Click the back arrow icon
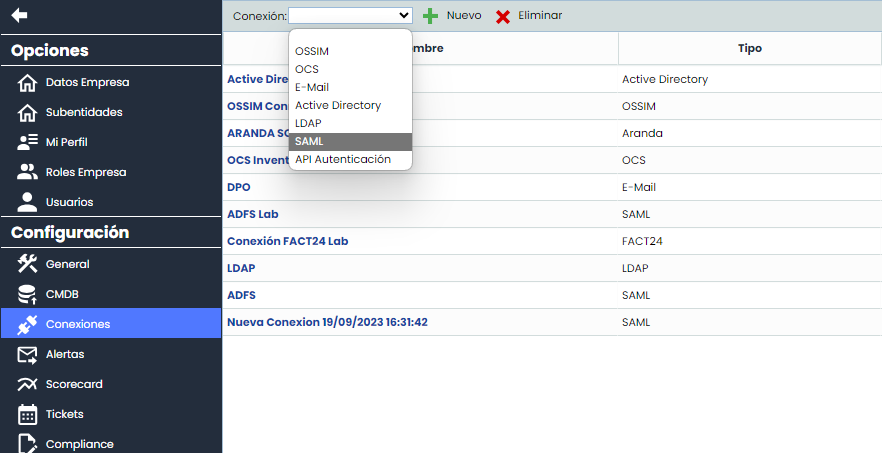The width and height of the screenshot is (882, 453). pyautogui.click(x=19, y=15)
